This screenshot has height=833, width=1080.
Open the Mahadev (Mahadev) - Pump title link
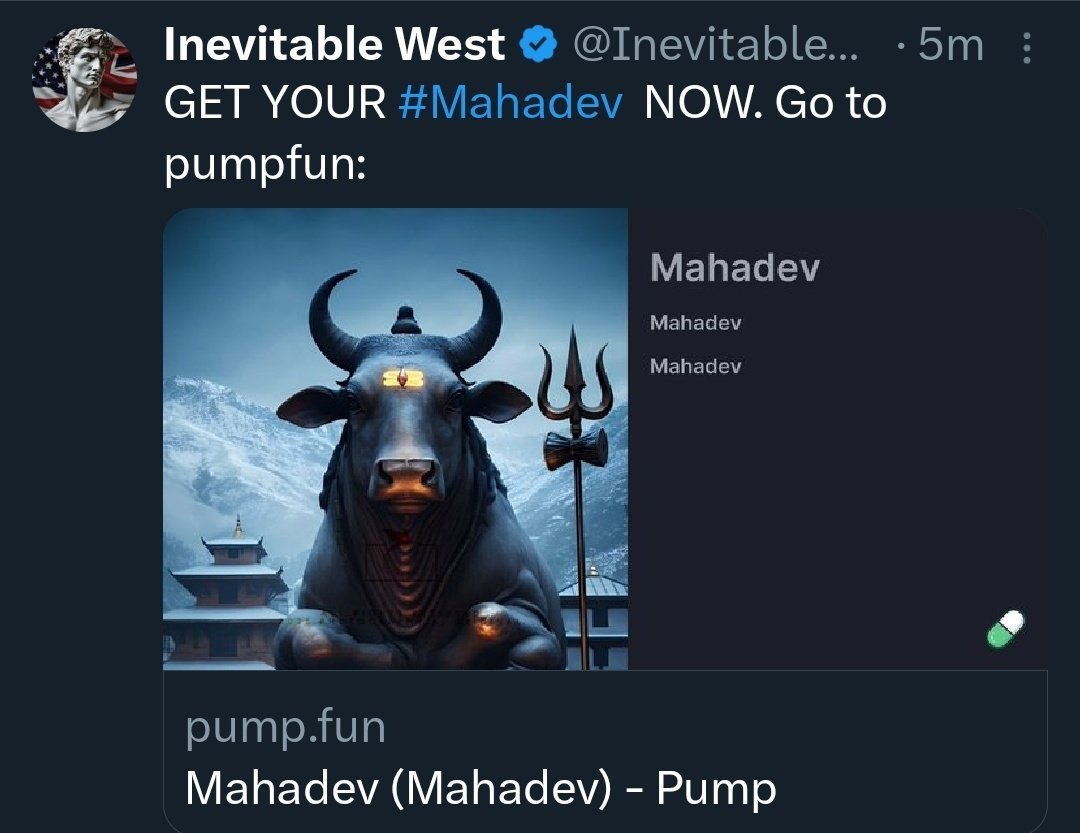(x=481, y=788)
